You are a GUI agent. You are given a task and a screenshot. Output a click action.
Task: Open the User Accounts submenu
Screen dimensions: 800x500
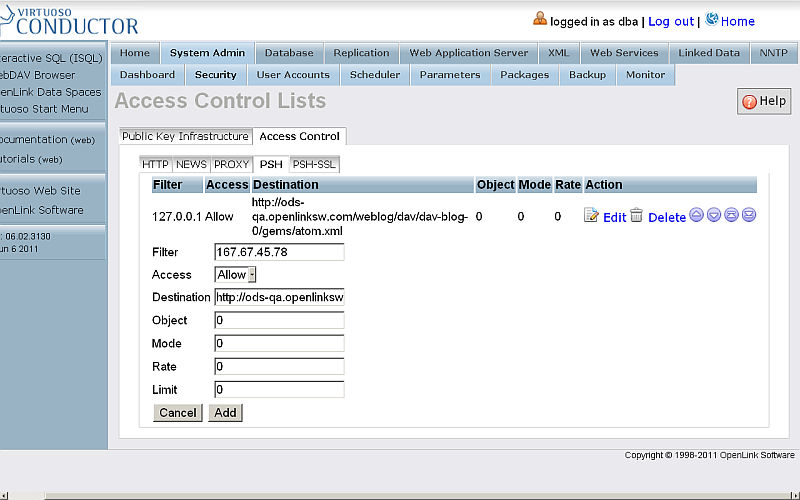point(293,75)
